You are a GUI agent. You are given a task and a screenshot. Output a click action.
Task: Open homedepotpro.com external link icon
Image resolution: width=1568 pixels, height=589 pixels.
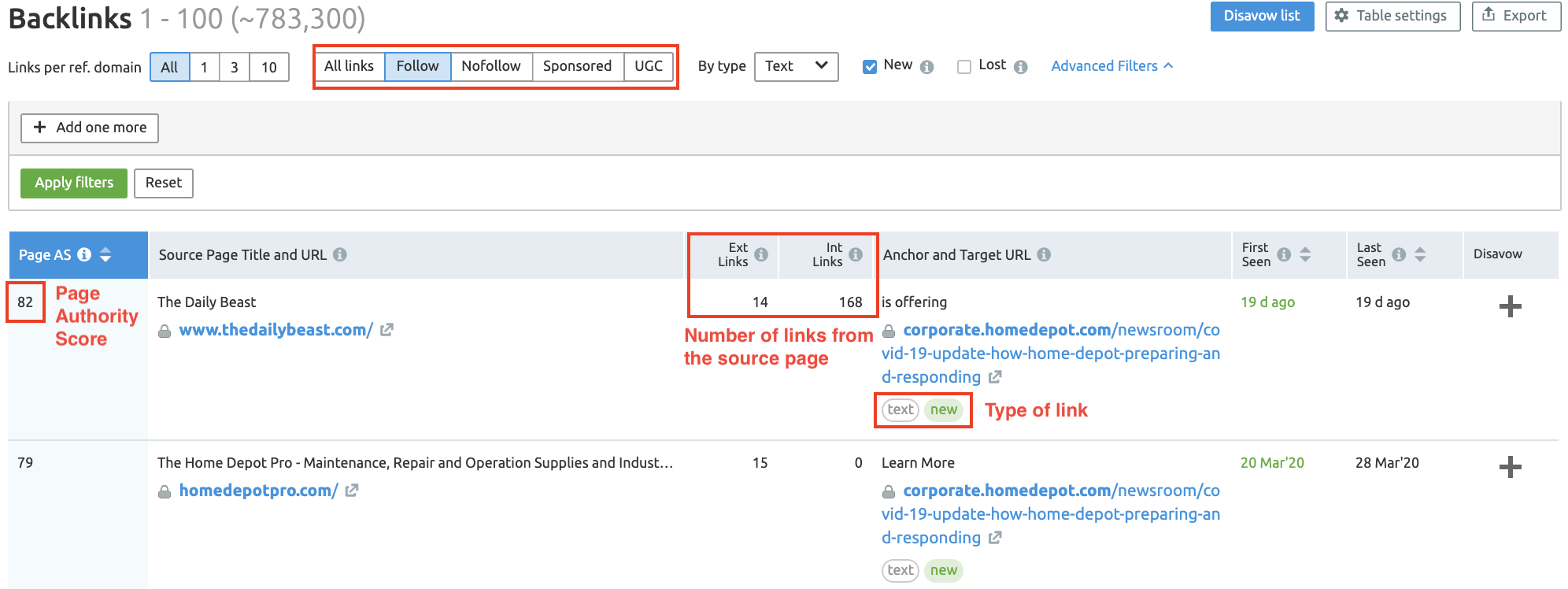click(352, 491)
